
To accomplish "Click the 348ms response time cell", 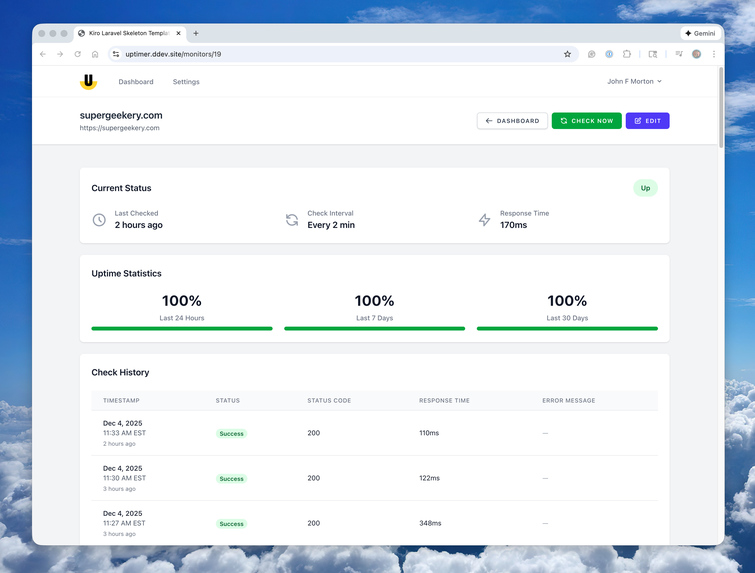I will 430,523.
